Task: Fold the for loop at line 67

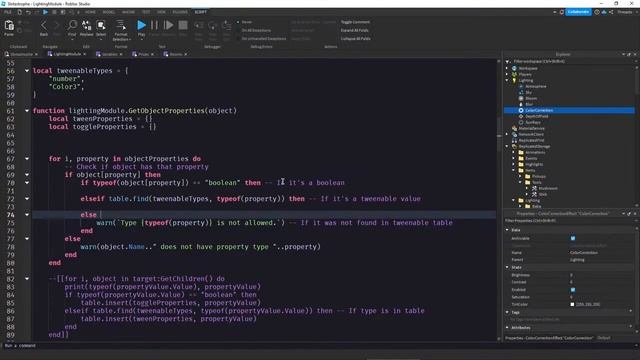Action: pos(27,159)
